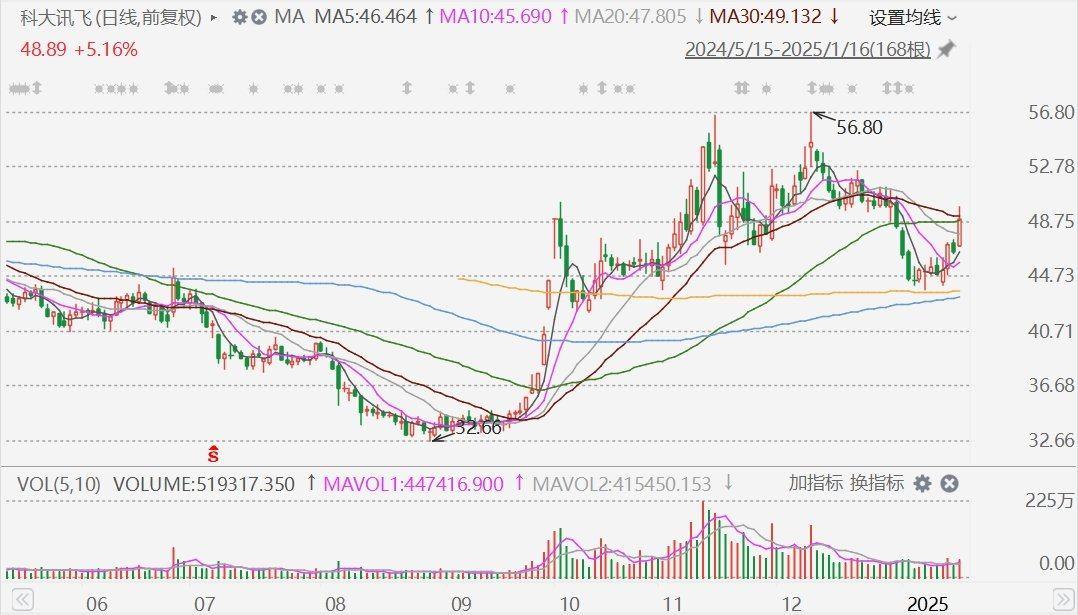Click the red S signal marker
Screen dimensions: 1078x615
coord(213,452)
